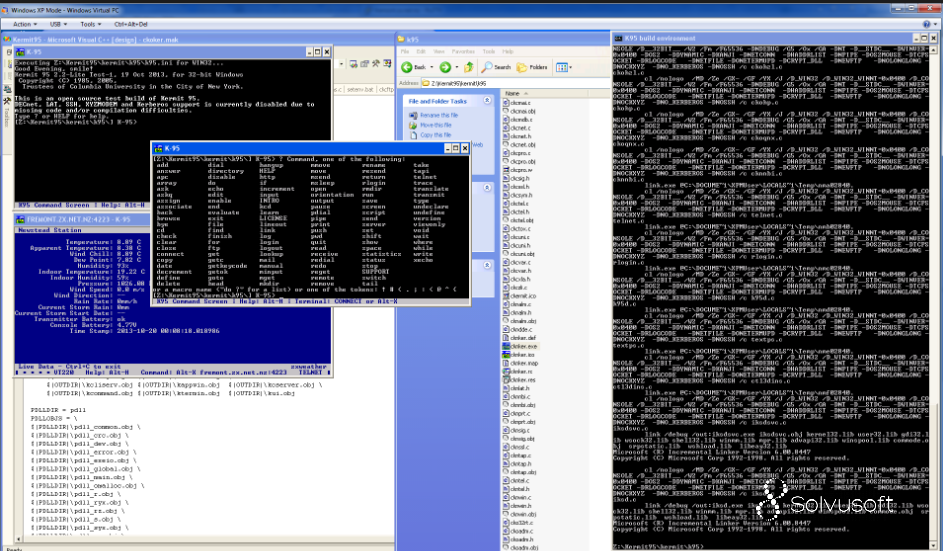This screenshot has width=943, height=551.
Task: Open the USB dropdown in Virtual PC
Action: (x=58, y=24)
